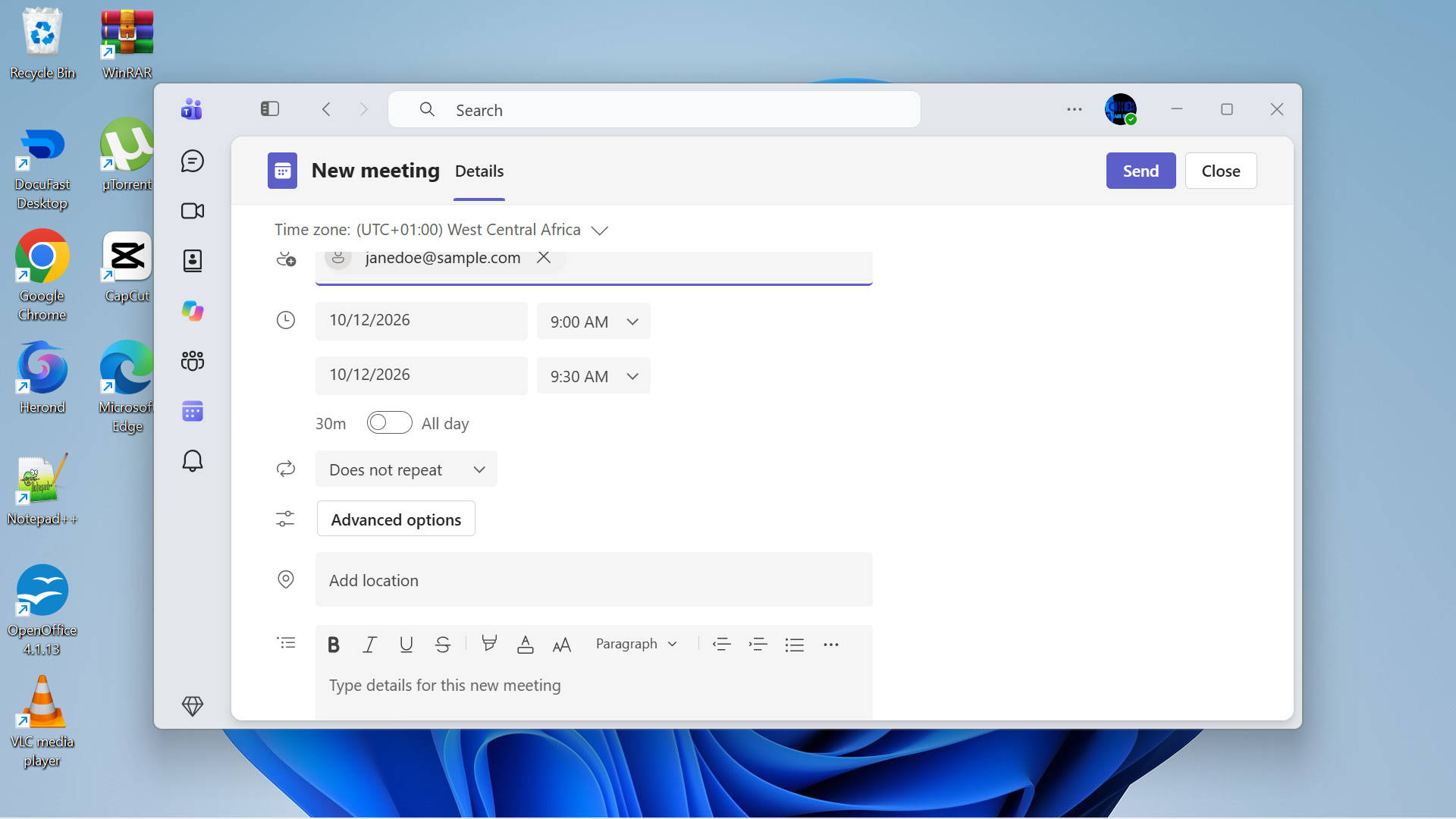
Task: Insert a bulleted list
Action: point(794,645)
